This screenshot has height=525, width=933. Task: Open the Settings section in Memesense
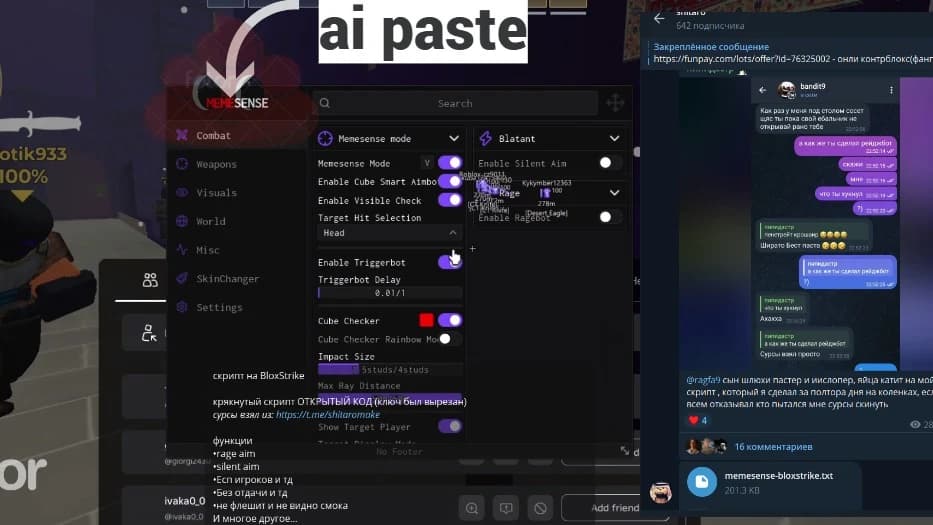(x=219, y=307)
